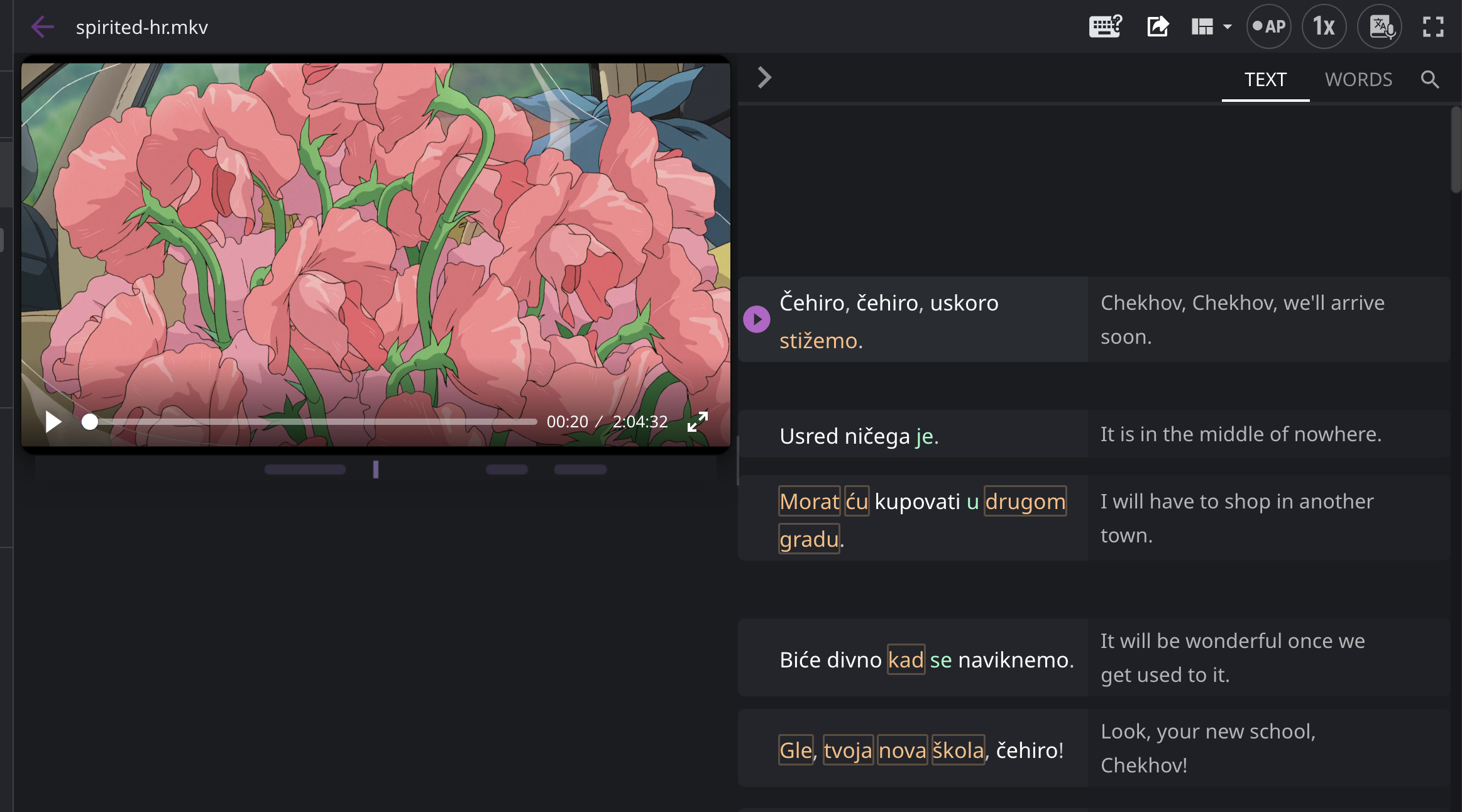Click the transcript panel scrollbar
The width and height of the screenshot is (1462, 812).
pyautogui.click(x=1456, y=150)
